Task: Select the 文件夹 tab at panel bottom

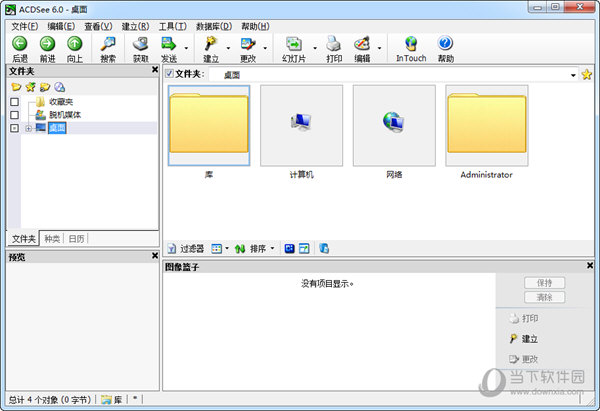Action: point(24,239)
